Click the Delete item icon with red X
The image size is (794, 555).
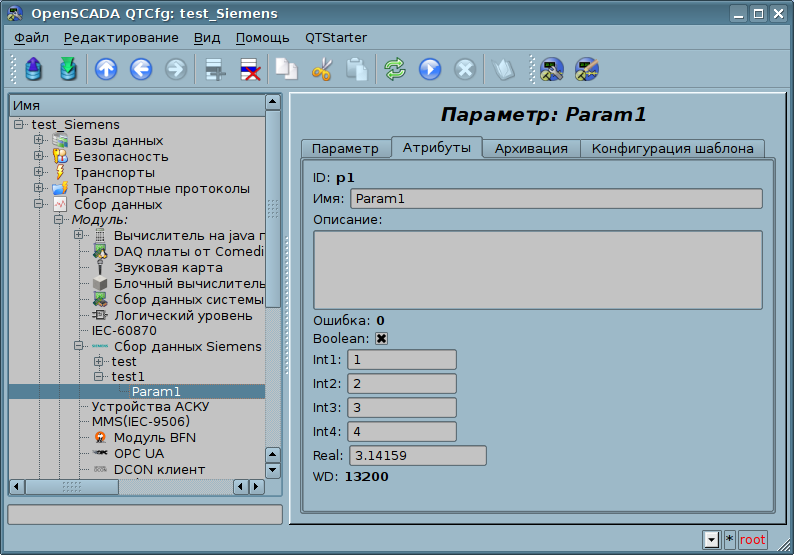click(x=249, y=69)
